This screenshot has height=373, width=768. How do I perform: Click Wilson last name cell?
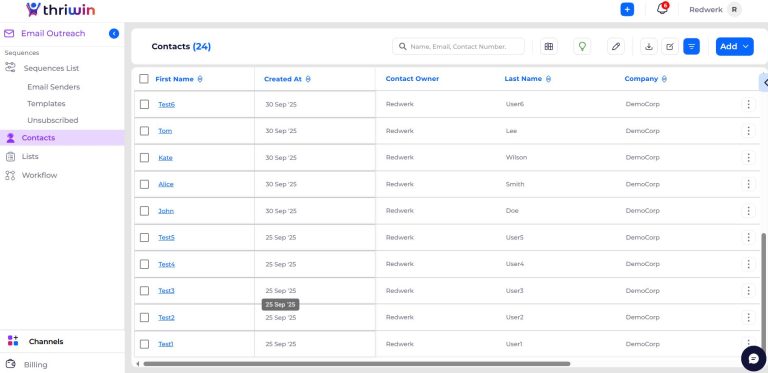(516, 158)
